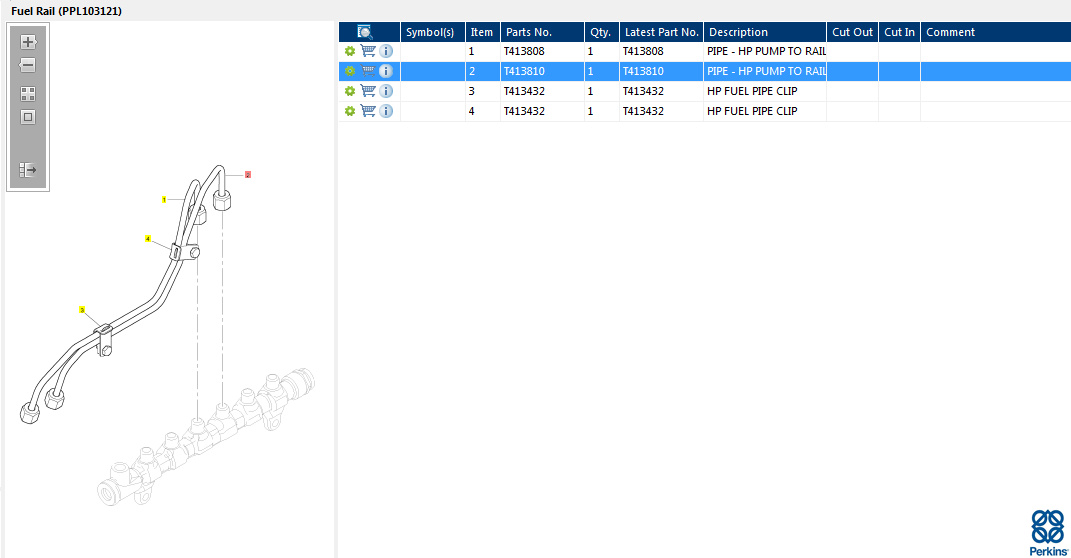Click the Comment column header
The image size is (1071, 558).
pos(995,32)
